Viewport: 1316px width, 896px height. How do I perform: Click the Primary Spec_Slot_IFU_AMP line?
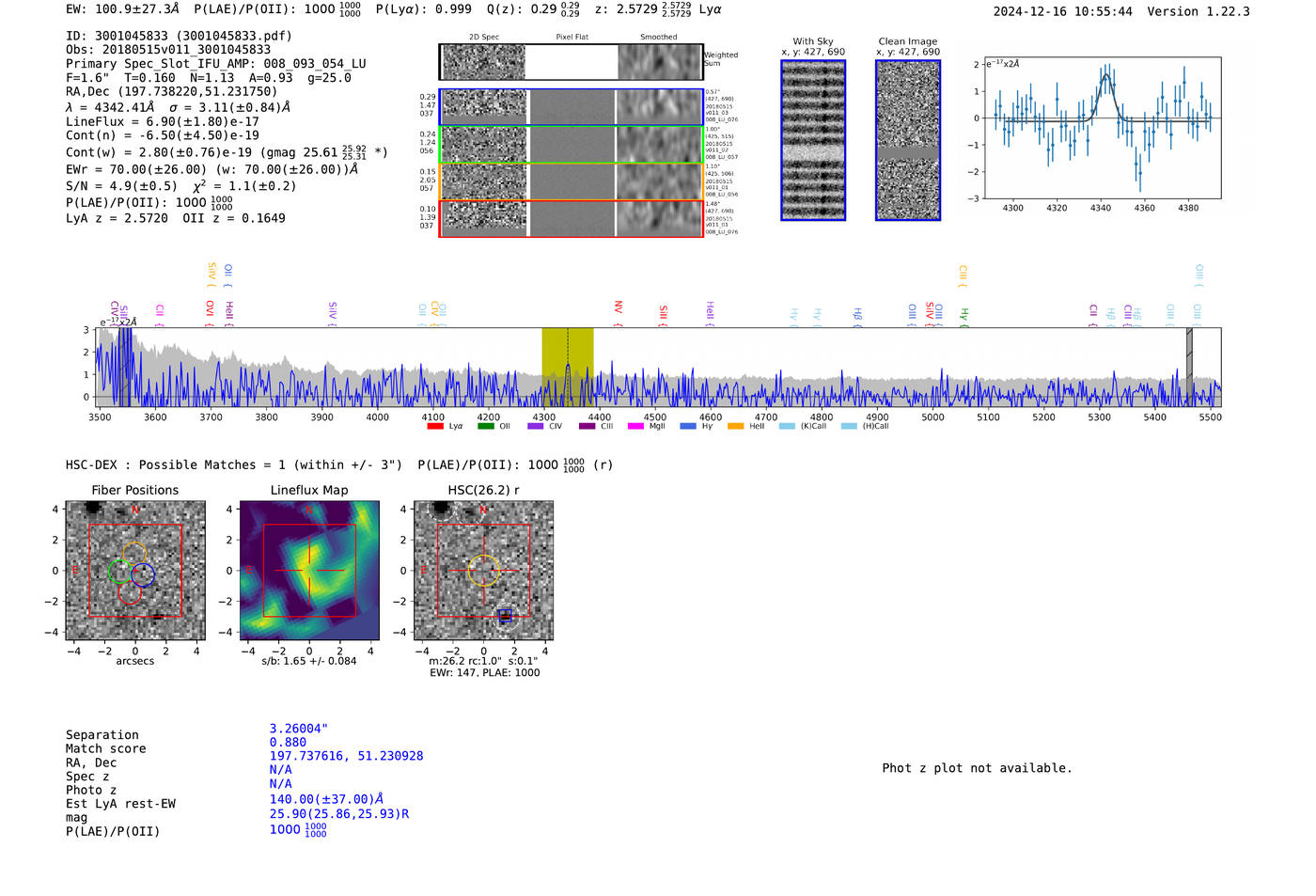pyautogui.click(x=216, y=64)
